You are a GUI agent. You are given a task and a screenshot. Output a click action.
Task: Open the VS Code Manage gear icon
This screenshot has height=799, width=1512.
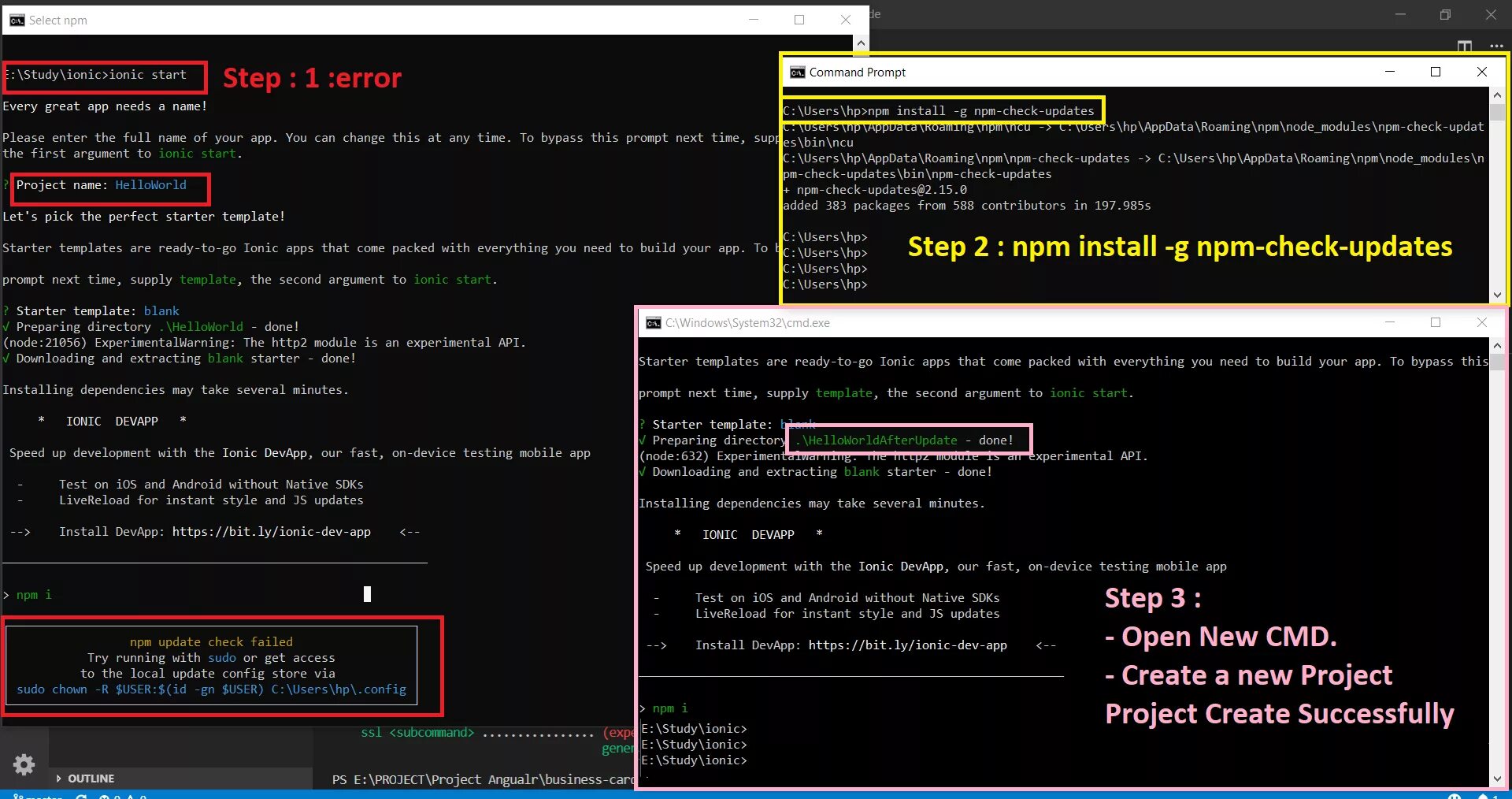pyautogui.click(x=24, y=764)
